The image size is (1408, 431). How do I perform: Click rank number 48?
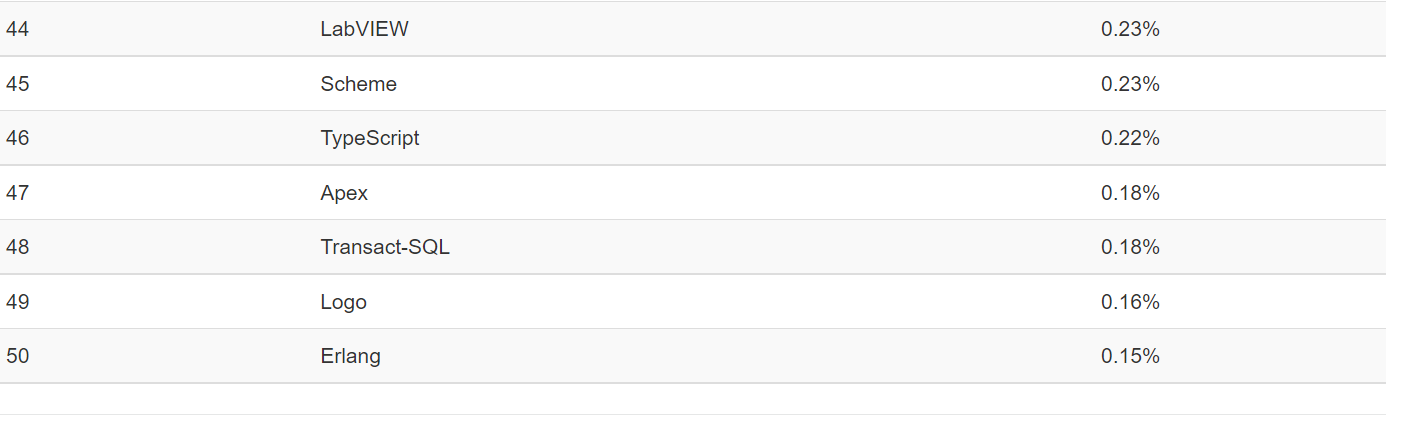[x=17, y=247]
